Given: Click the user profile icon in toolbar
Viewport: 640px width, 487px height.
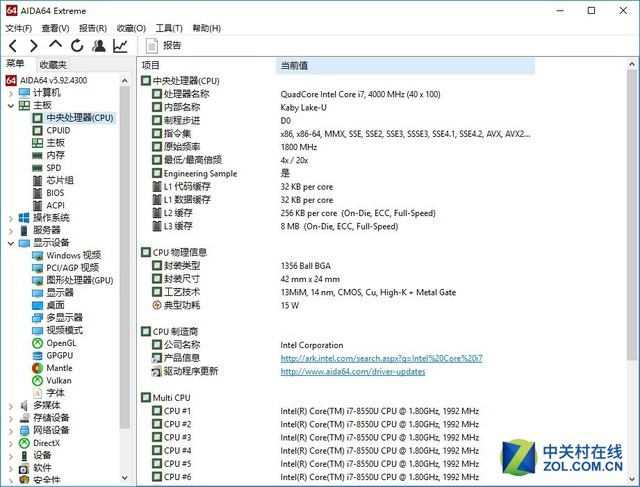Looking at the screenshot, I should [98, 45].
